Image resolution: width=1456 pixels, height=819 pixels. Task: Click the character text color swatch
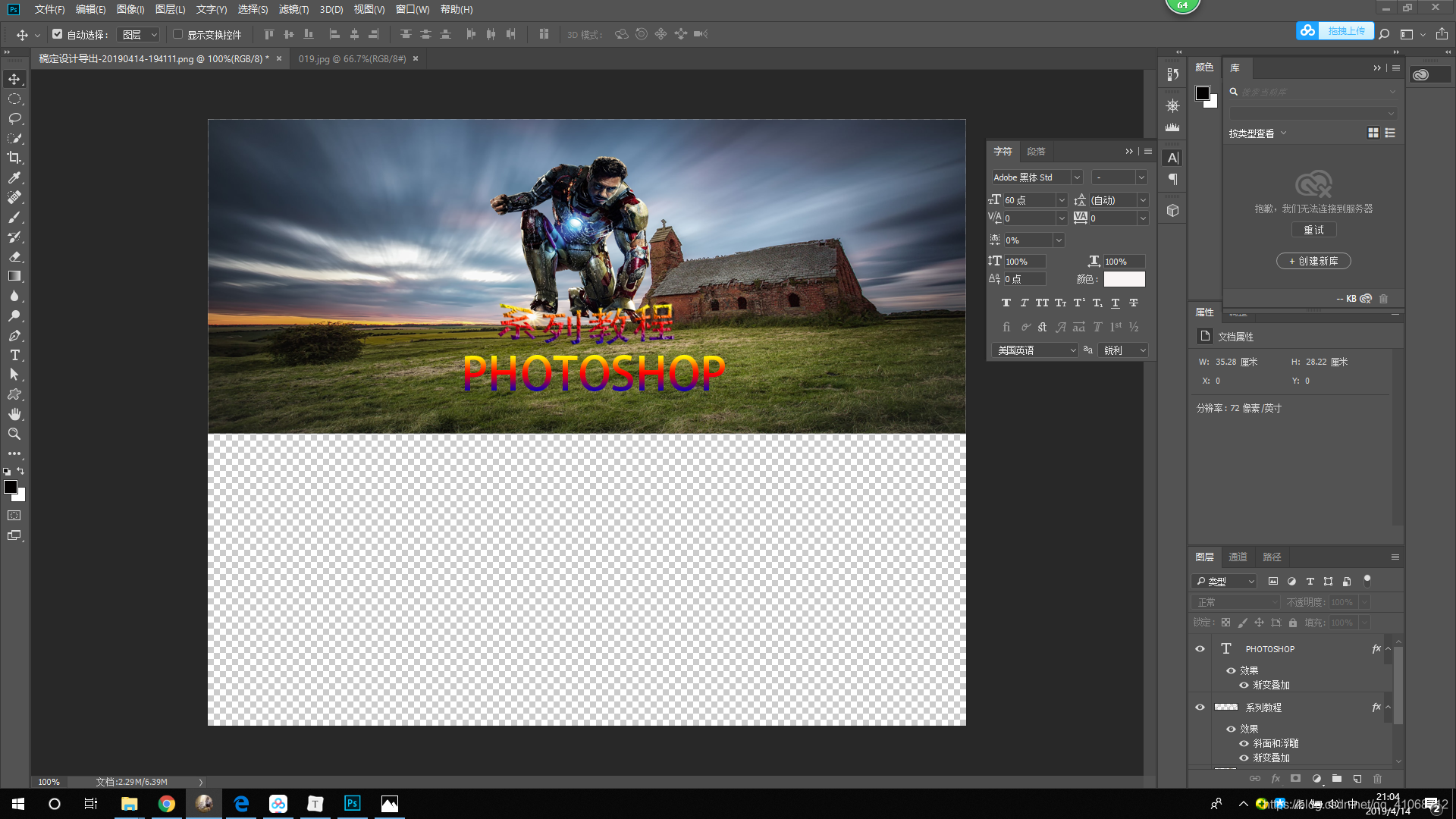coord(1124,279)
